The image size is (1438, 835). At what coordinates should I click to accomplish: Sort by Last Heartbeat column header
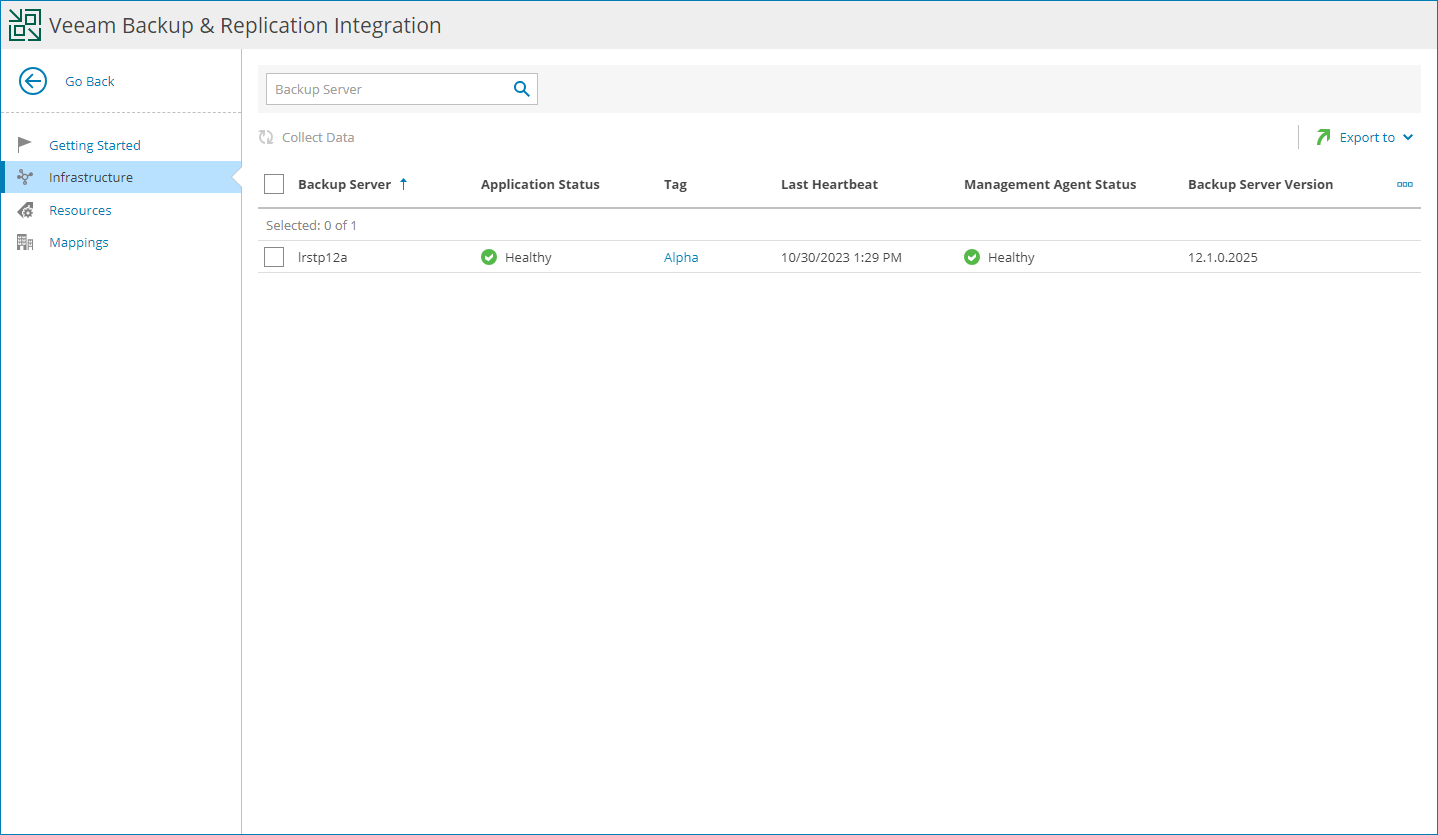point(829,184)
